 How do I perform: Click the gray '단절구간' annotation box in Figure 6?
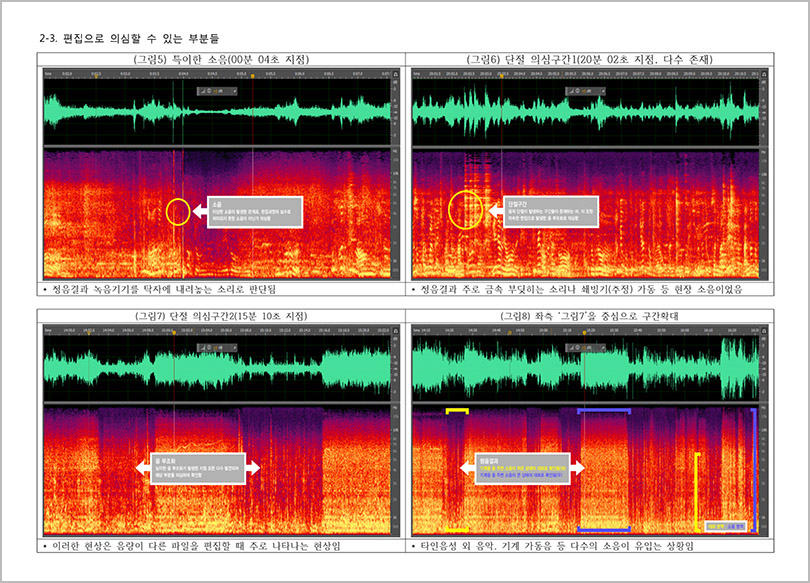(x=553, y=211)
